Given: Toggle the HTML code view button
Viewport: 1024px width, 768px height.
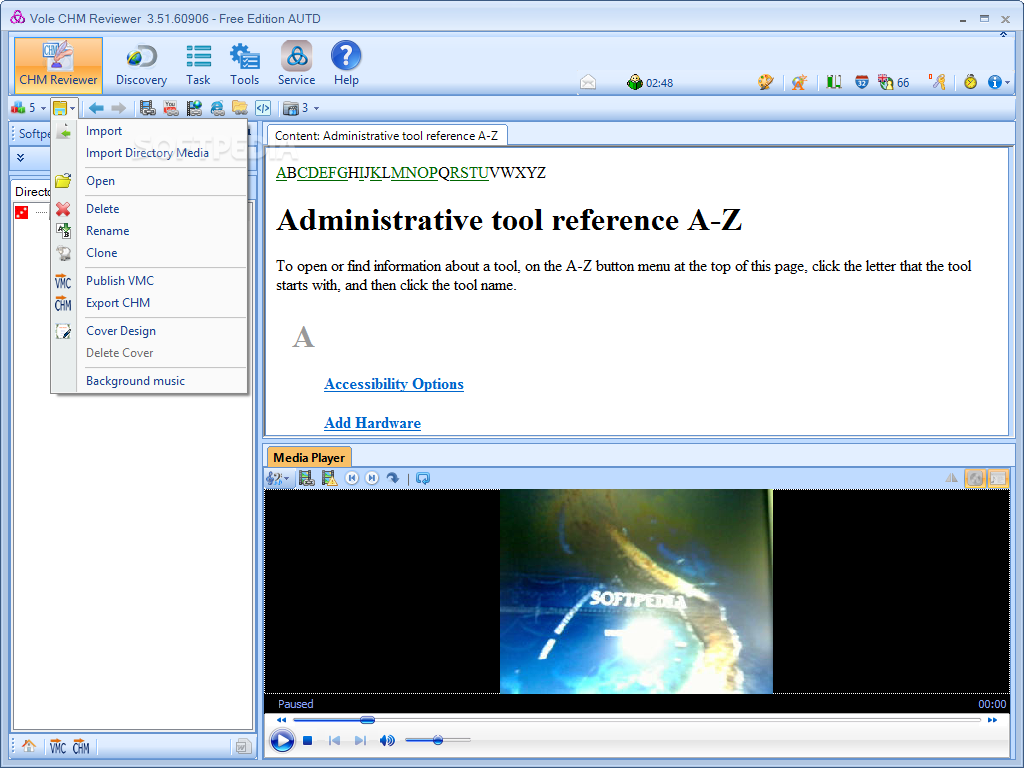Looking at the screenshot, I should click(x=263, y=108).
